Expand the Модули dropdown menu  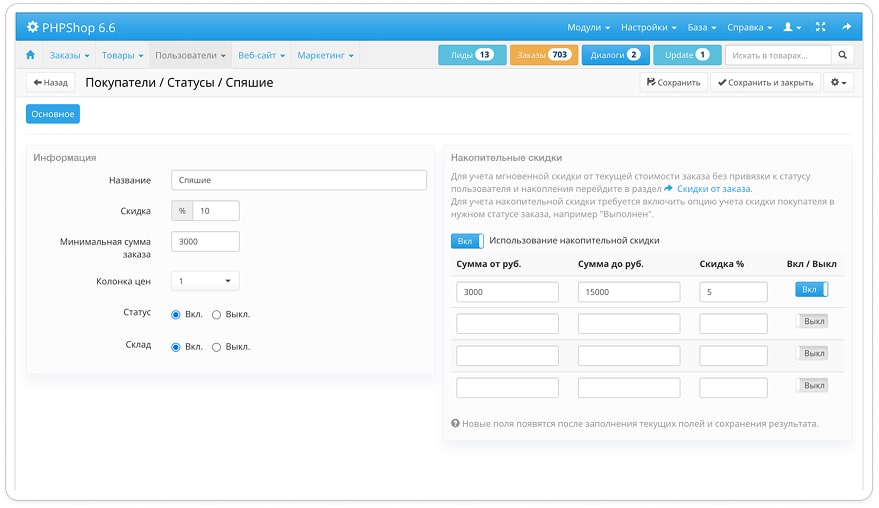tap(588, 27)
